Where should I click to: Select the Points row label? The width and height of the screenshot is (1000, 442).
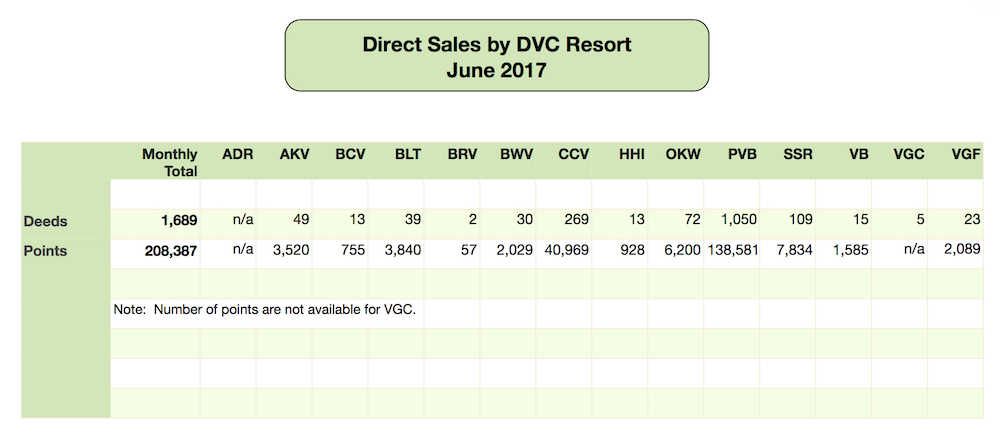45,251
